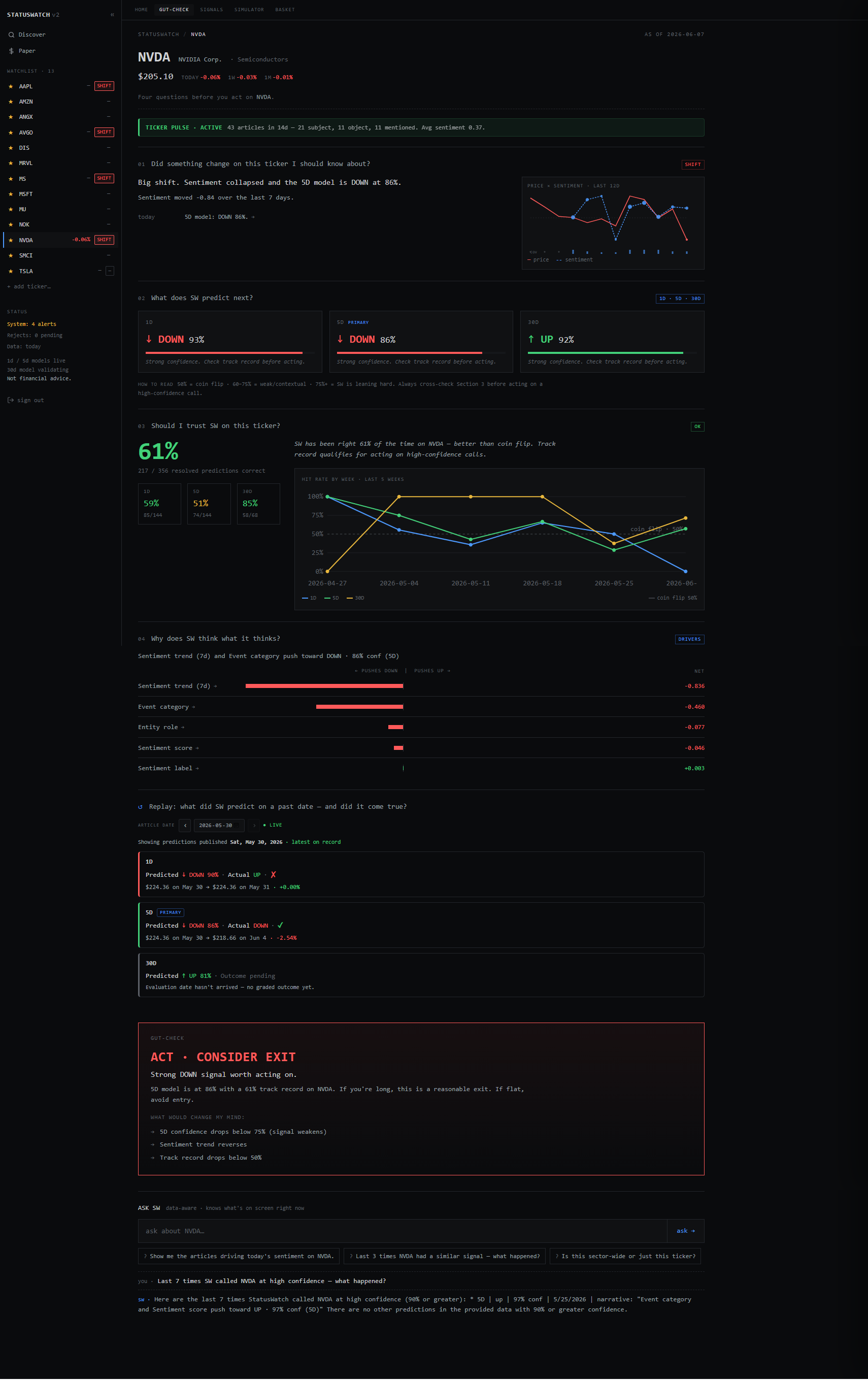
Task: Select the 30D 85% hit-rate card
Action: click(x=258, y=504)
